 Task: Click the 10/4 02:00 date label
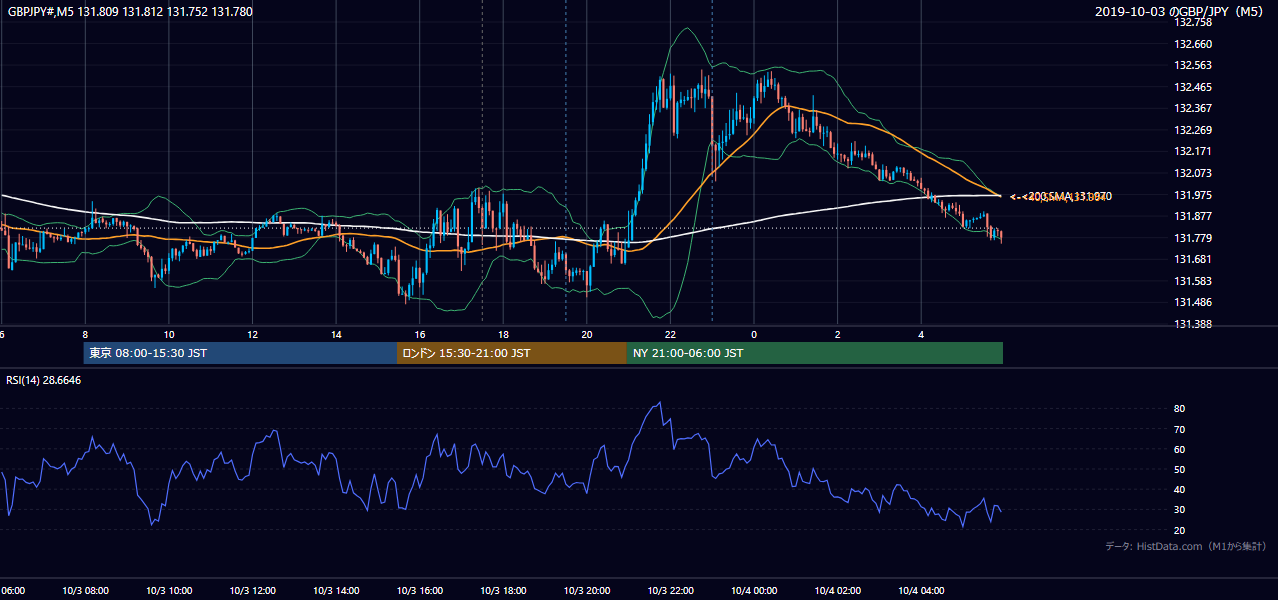837,591
